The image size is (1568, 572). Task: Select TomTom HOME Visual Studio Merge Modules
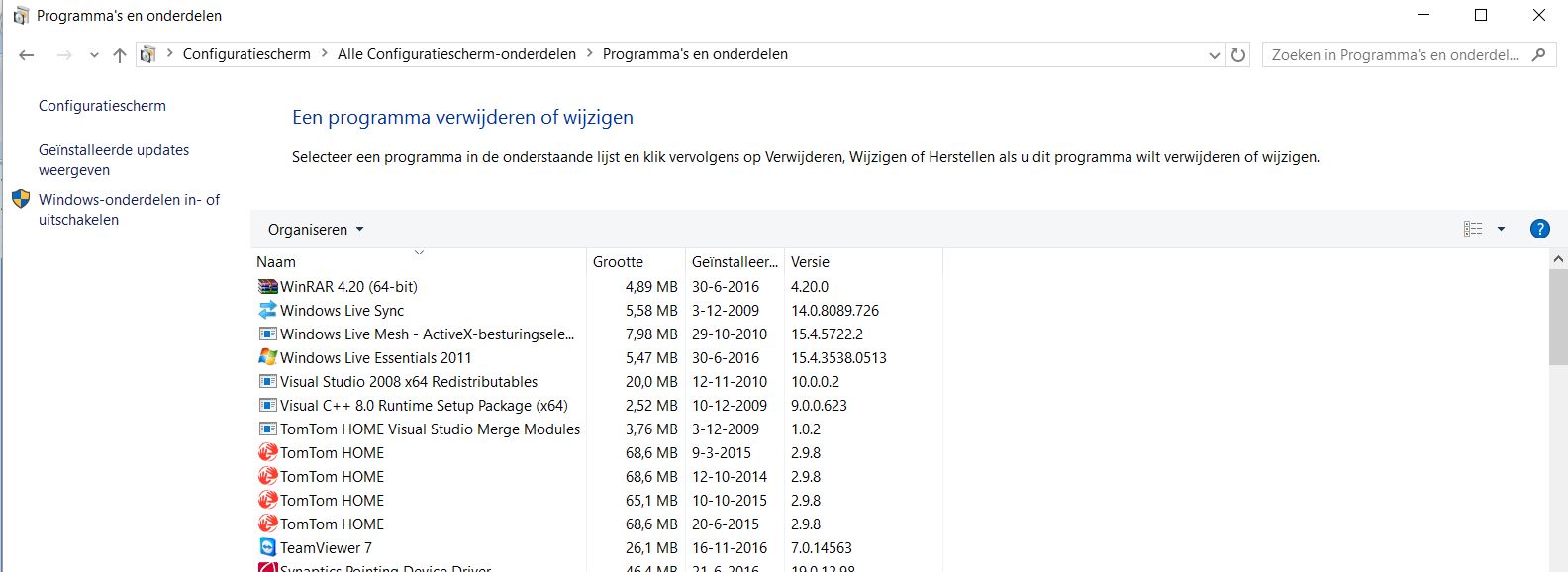(x=598, y=429)
